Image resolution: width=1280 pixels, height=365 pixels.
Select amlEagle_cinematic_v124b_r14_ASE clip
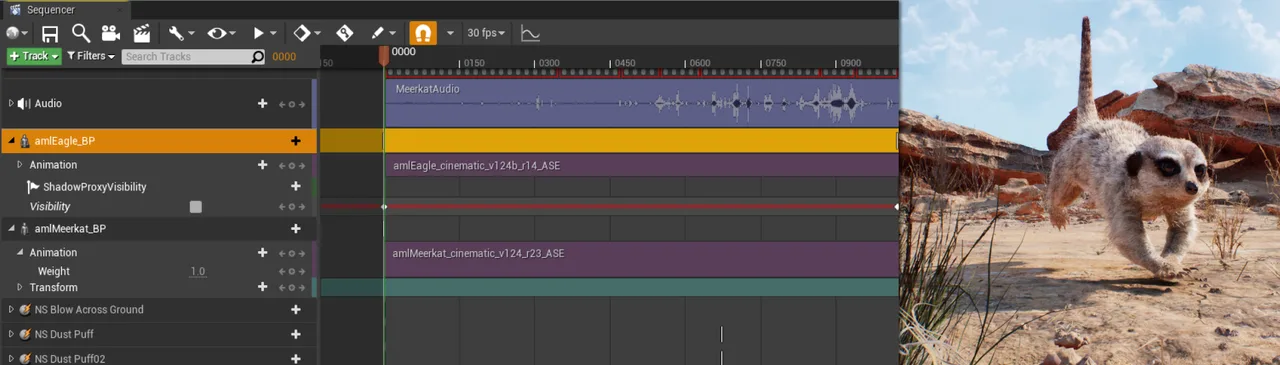(x=641, y=165)
